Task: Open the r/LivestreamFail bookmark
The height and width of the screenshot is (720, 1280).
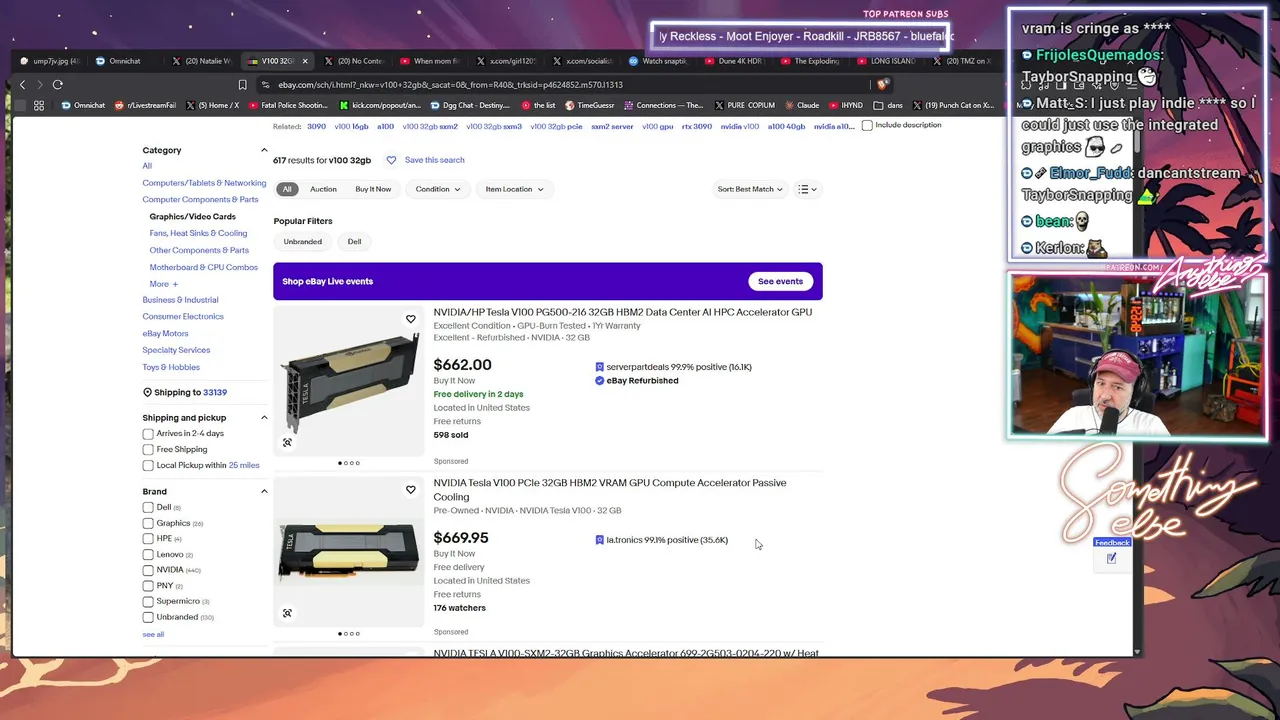Action: point(146,105)
